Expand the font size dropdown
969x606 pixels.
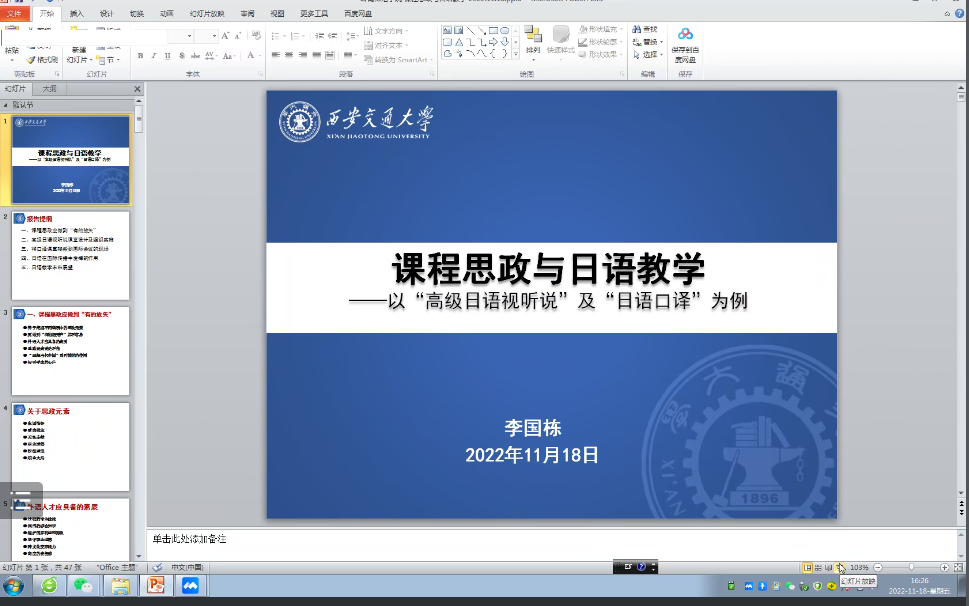pos(215,36)
